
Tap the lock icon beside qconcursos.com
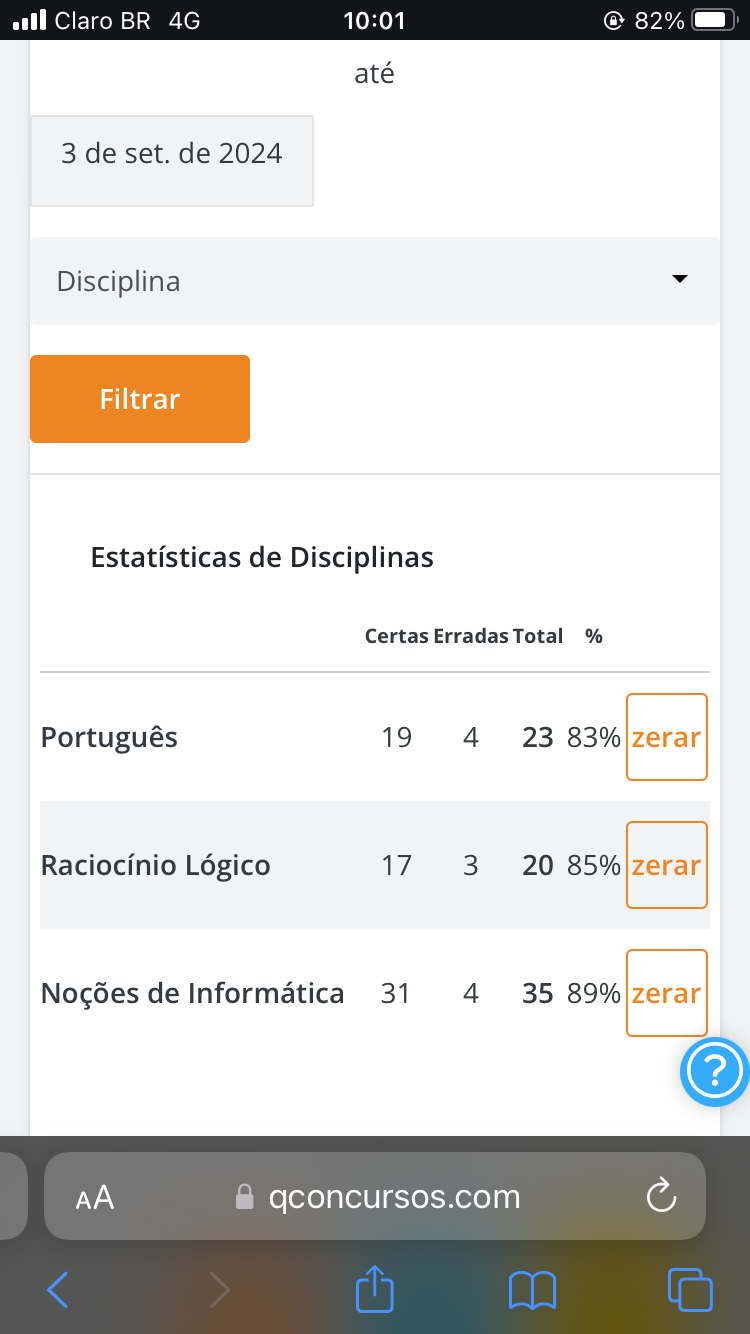[244, 1197]
